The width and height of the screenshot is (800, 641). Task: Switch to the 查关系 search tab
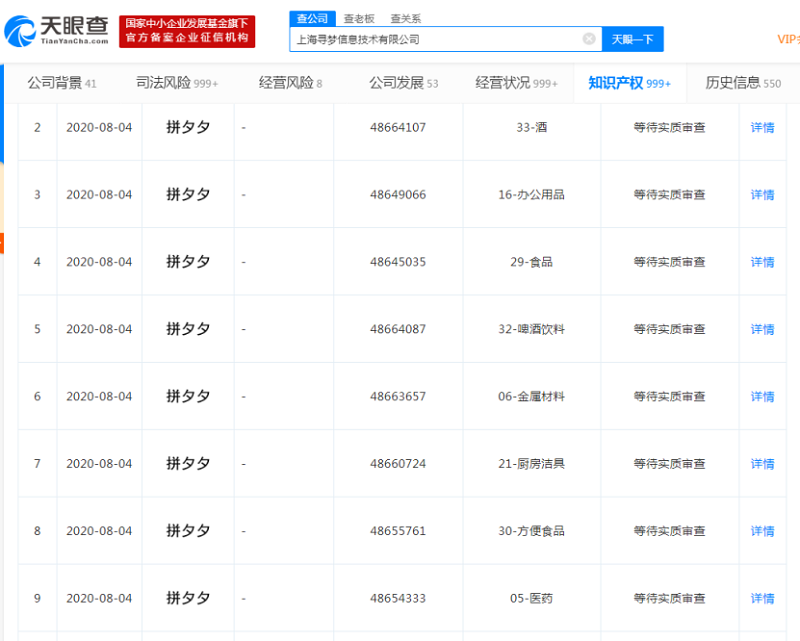point(405,18)
